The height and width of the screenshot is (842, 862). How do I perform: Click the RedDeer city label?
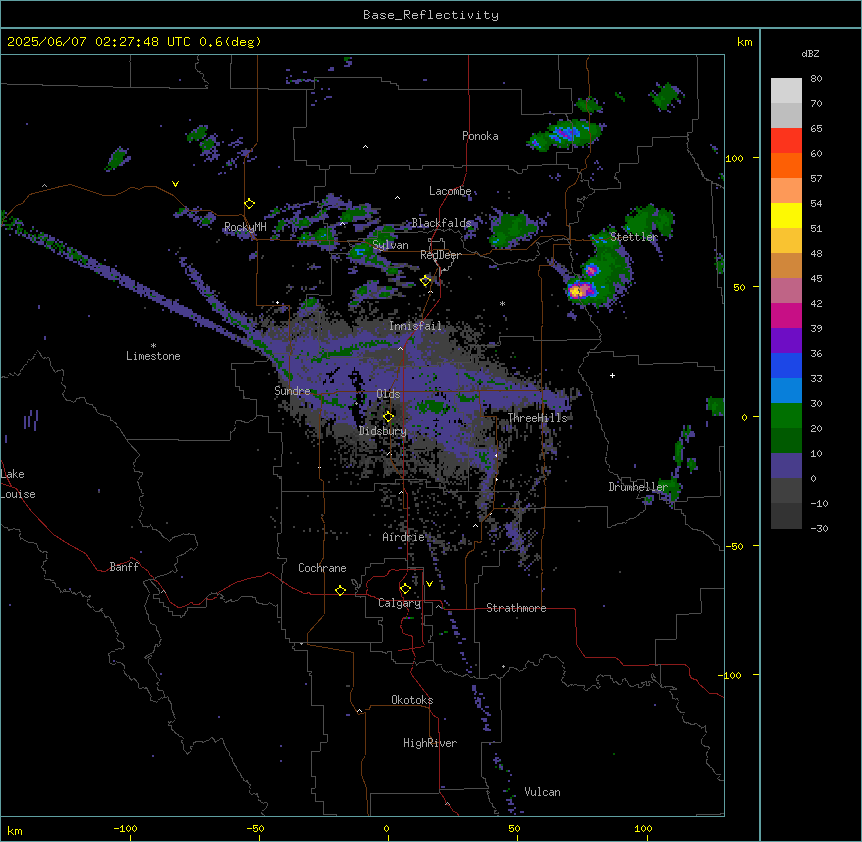(x=440, y=255)
